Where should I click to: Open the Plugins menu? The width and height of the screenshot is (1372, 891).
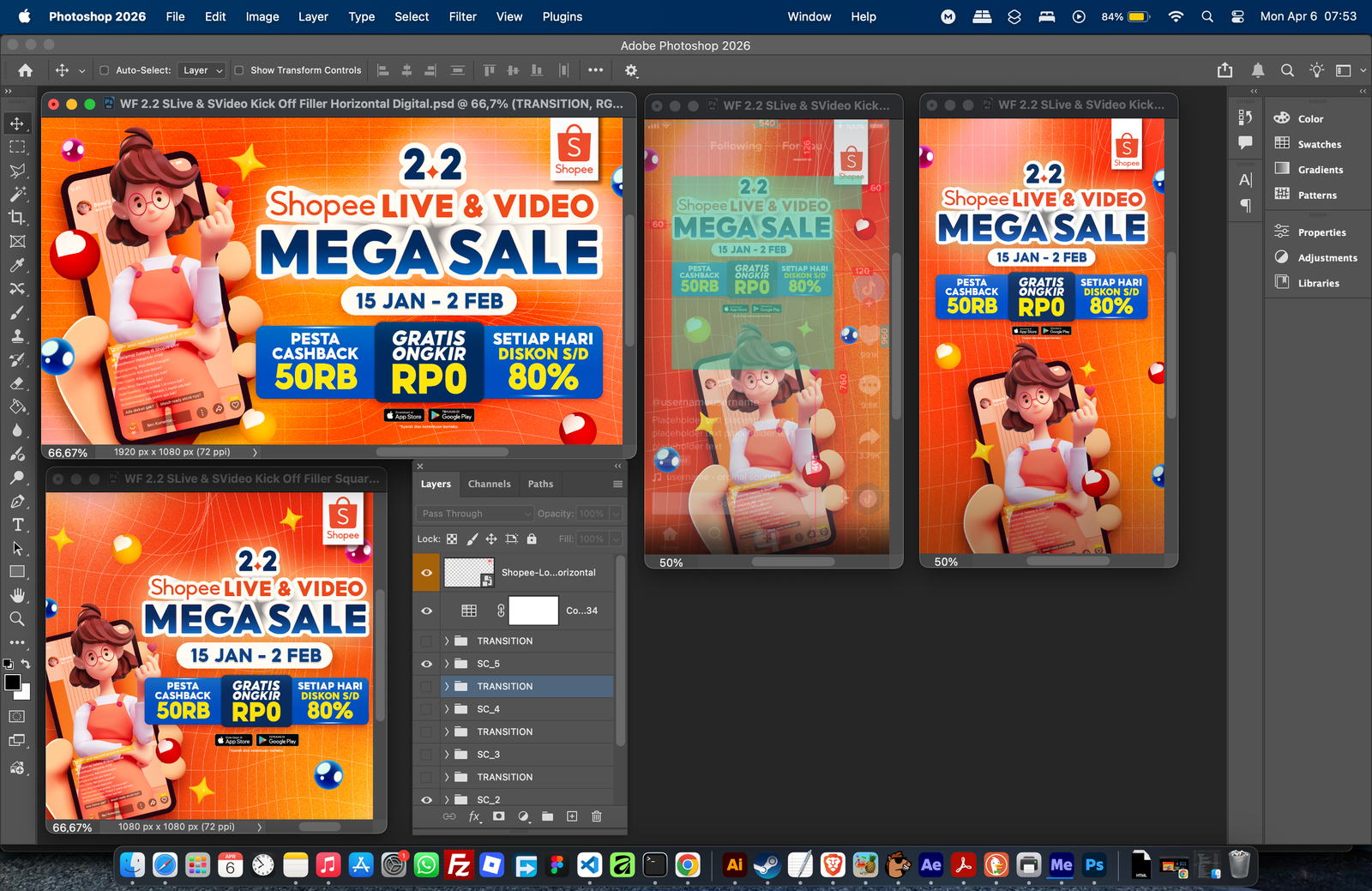coord(563,16)
